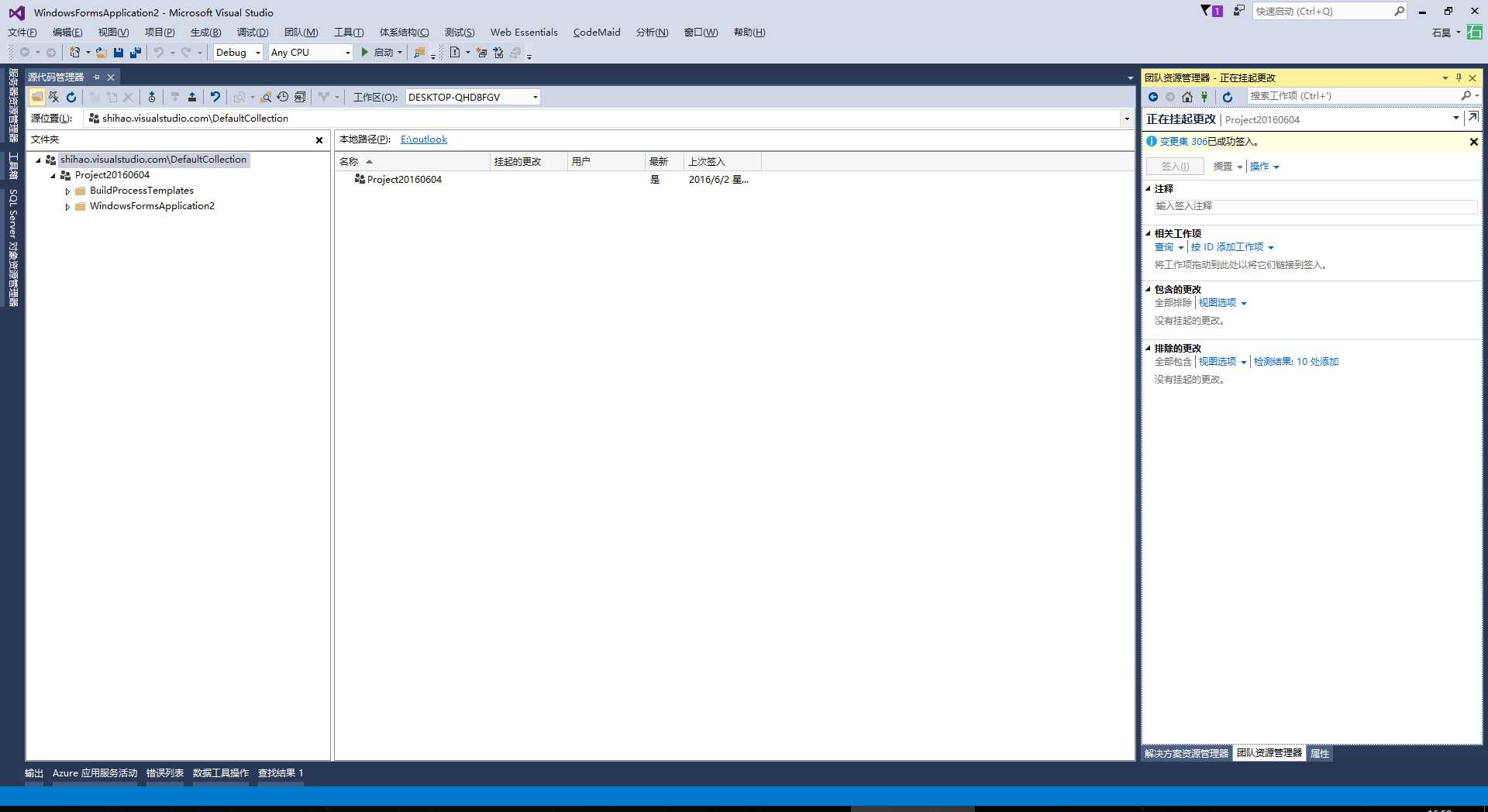Refresh Team Explorer with the circular arrow
The width and height of the screenshot is (1488, 812).
[x=1228, y=97]
